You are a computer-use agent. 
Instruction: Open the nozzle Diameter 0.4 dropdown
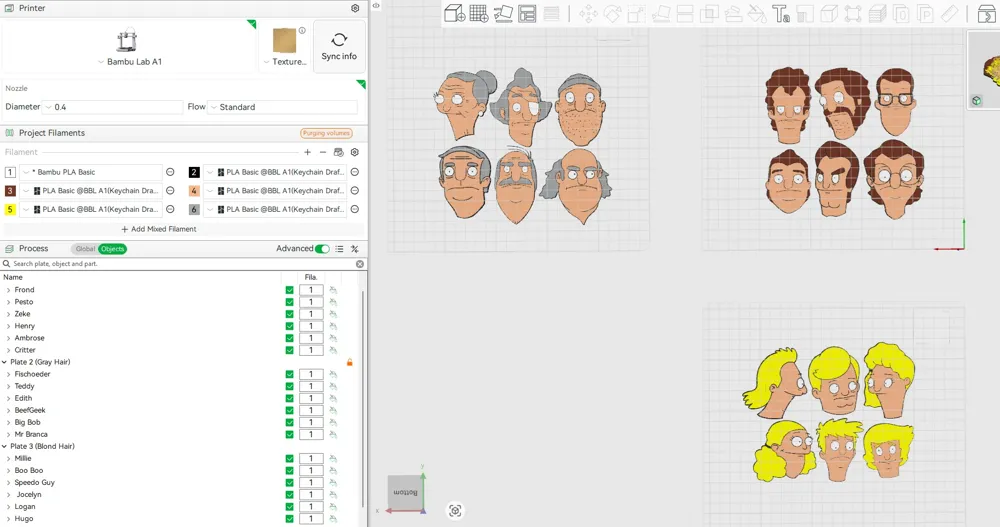[x=113, y=107]
